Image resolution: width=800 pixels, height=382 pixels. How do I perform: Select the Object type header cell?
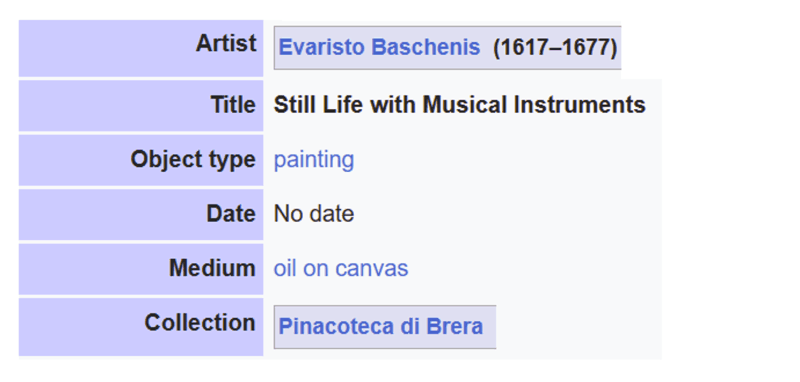click(141, 160)
